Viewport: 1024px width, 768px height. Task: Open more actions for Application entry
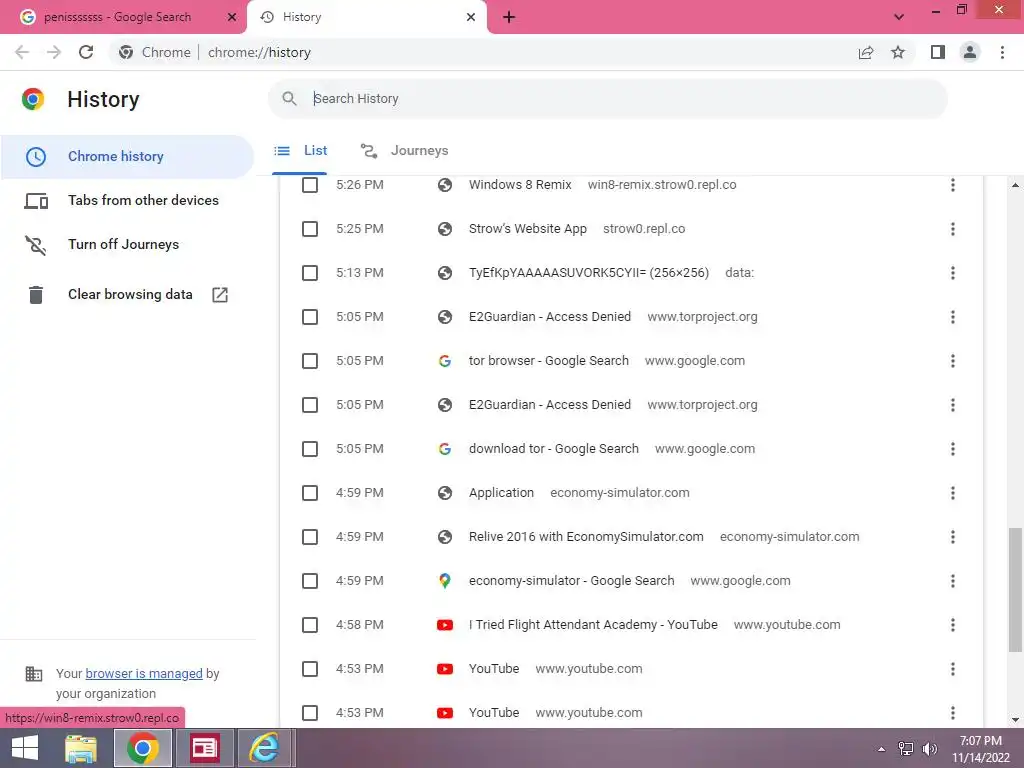[953, 493]
